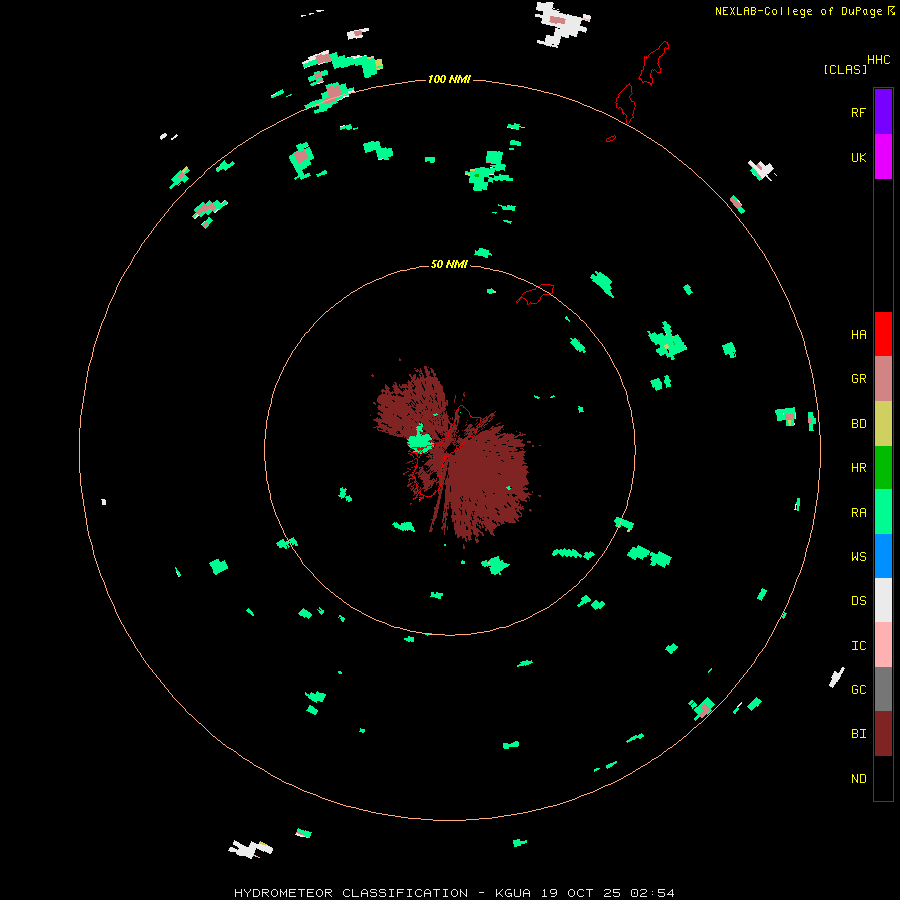
Task: Click the [CLAS] legend header
Action: [845, 69]
